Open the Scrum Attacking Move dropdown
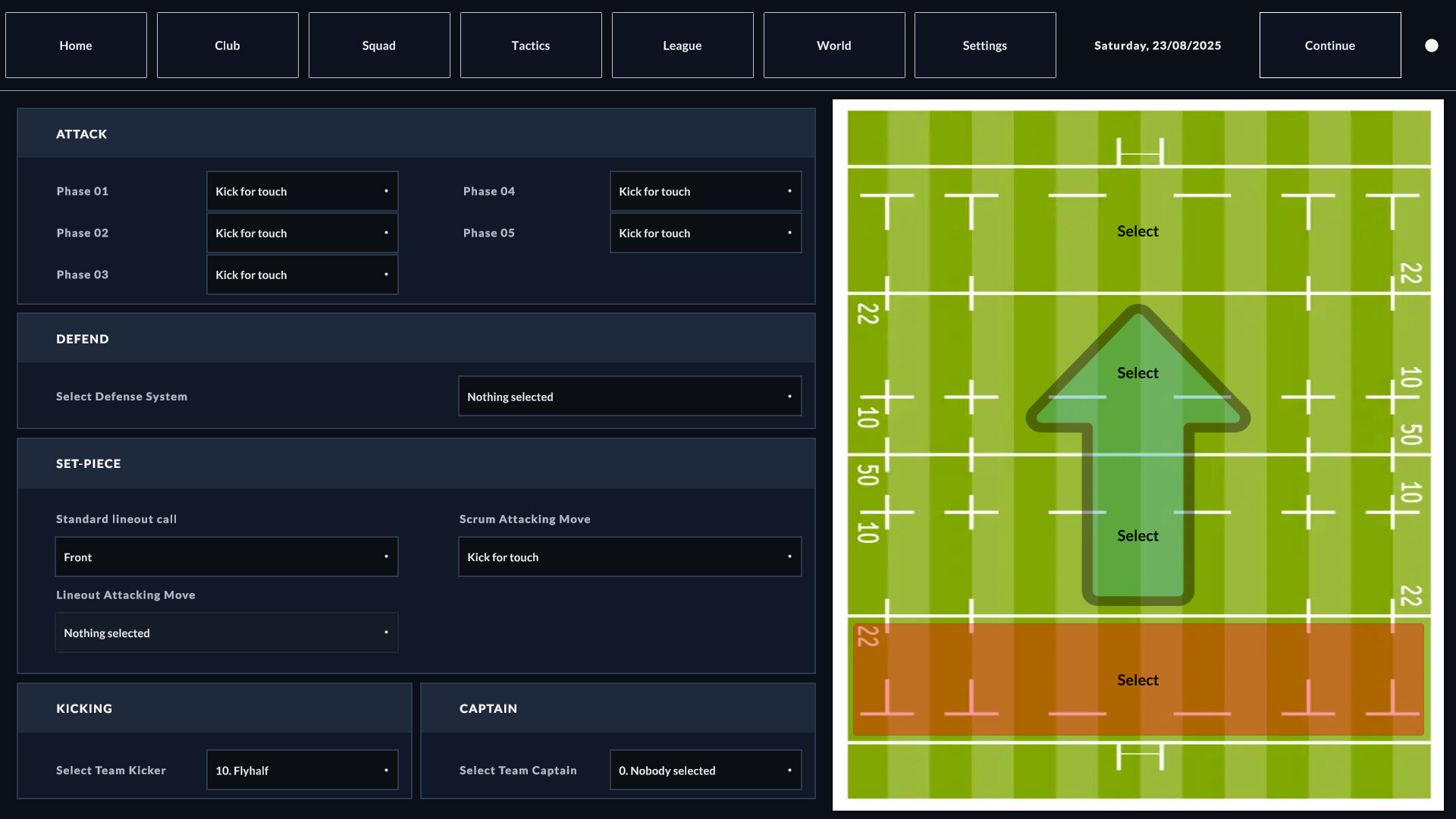 (629, 557)
